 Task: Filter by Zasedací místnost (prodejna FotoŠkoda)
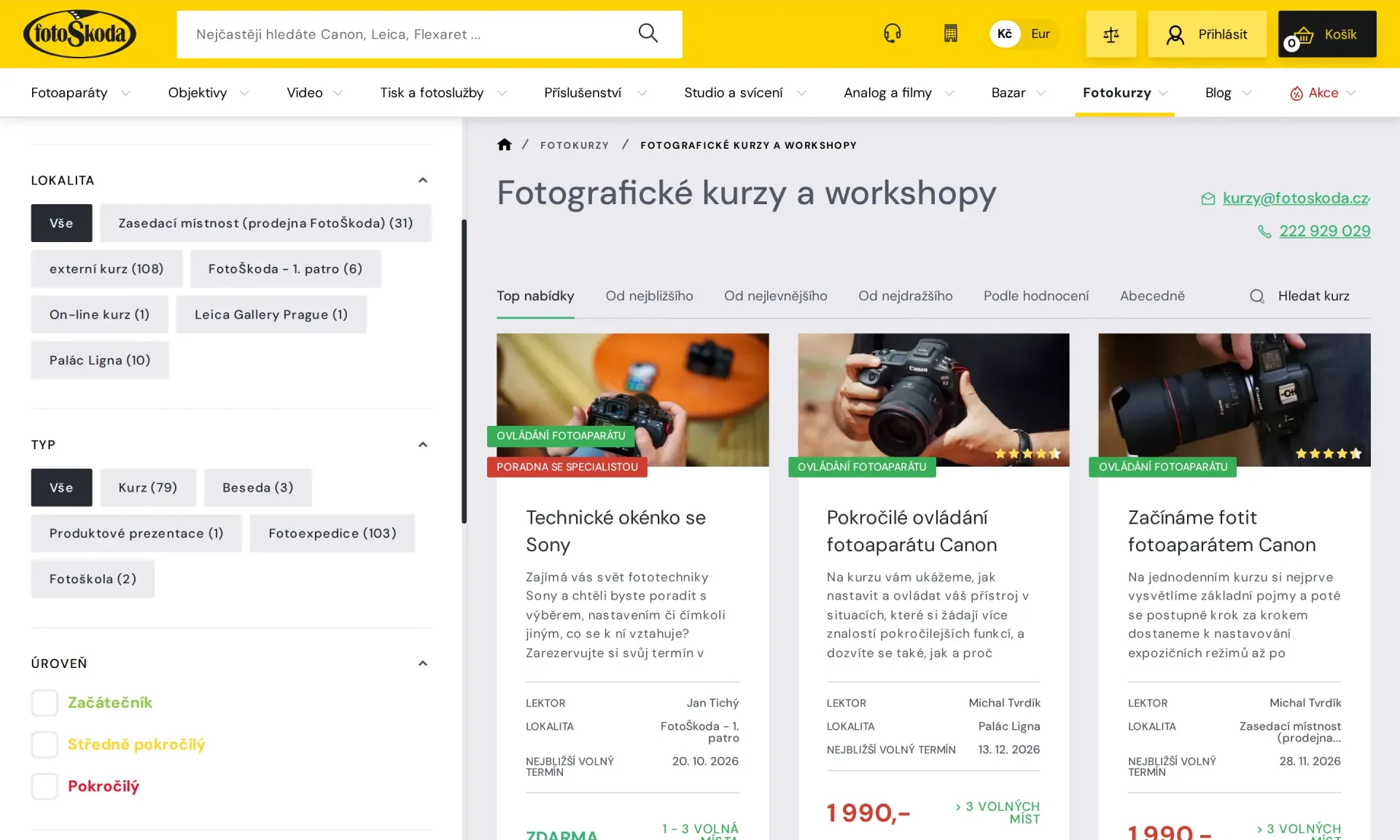[x=265, y=223]
